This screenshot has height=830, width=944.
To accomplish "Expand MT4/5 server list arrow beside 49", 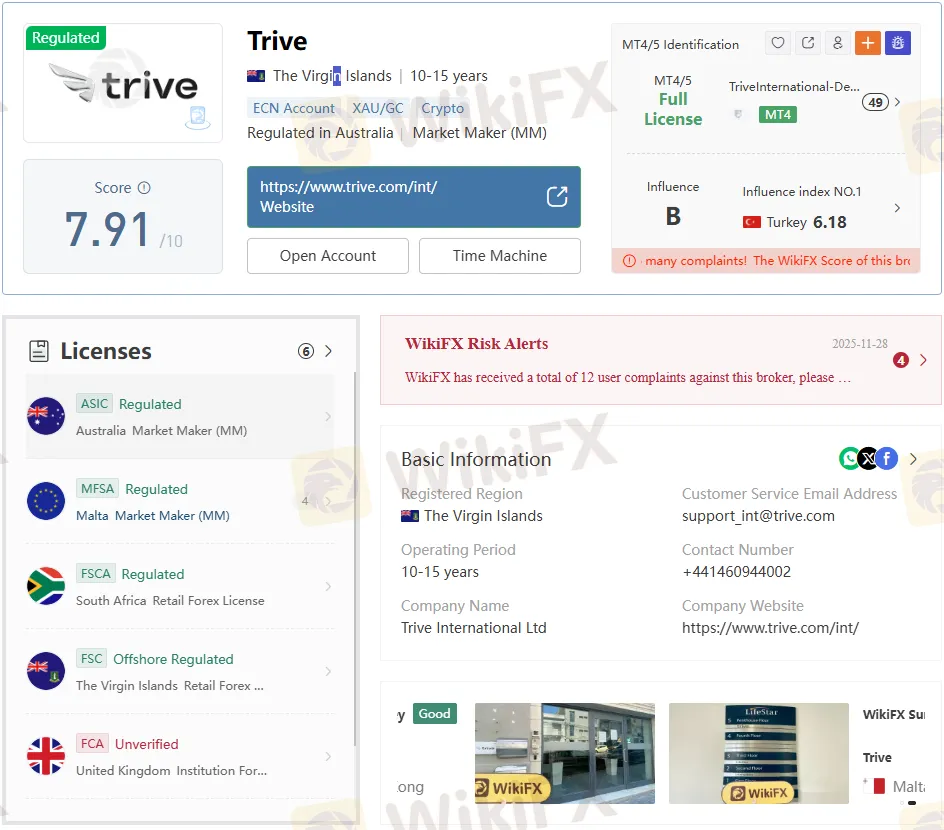I will coord(897,102).
